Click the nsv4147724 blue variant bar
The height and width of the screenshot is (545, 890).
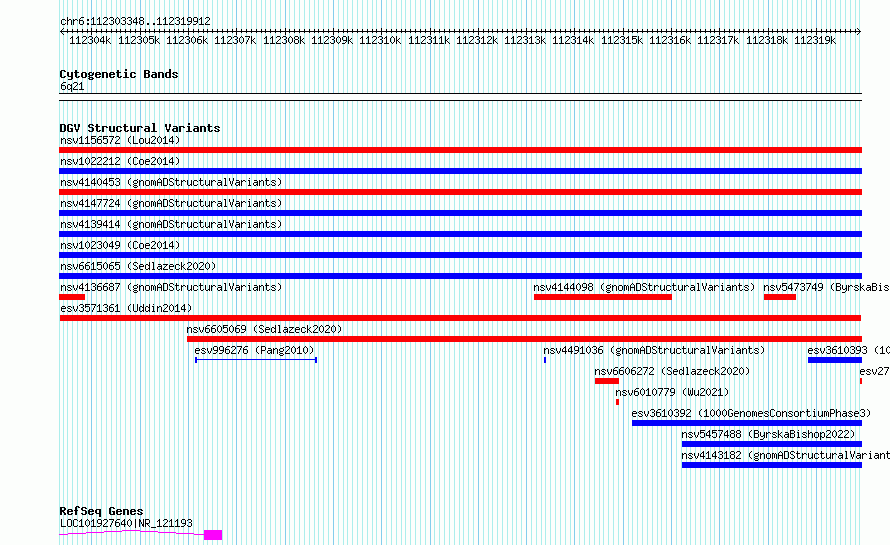click(460, 213)
